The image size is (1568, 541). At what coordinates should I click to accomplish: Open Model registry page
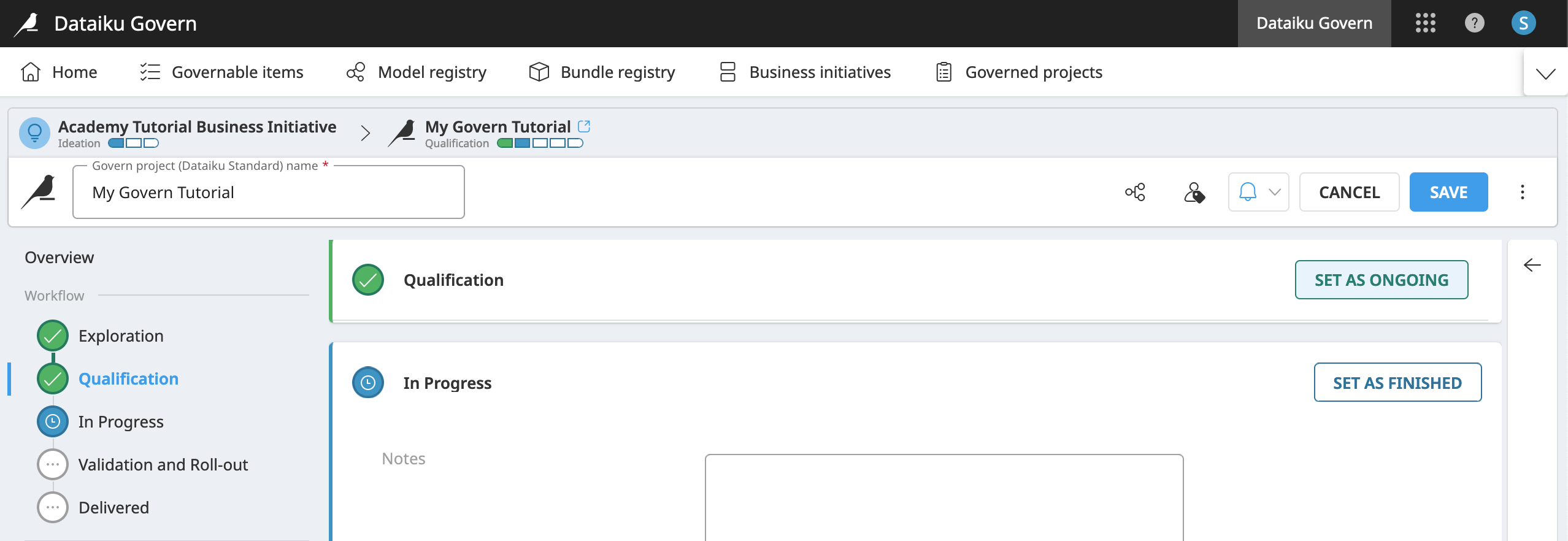click(x=416, y=72)
